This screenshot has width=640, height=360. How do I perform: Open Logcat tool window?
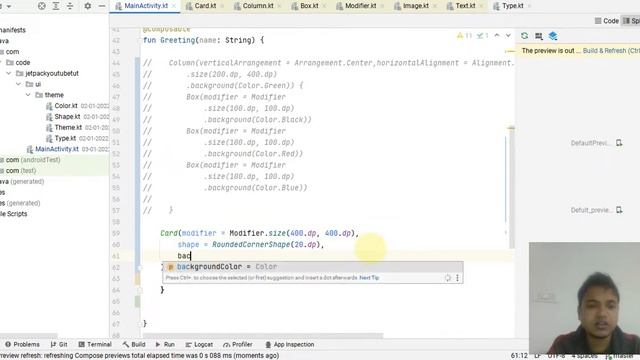pyautogui.click(x=199, y=344)
